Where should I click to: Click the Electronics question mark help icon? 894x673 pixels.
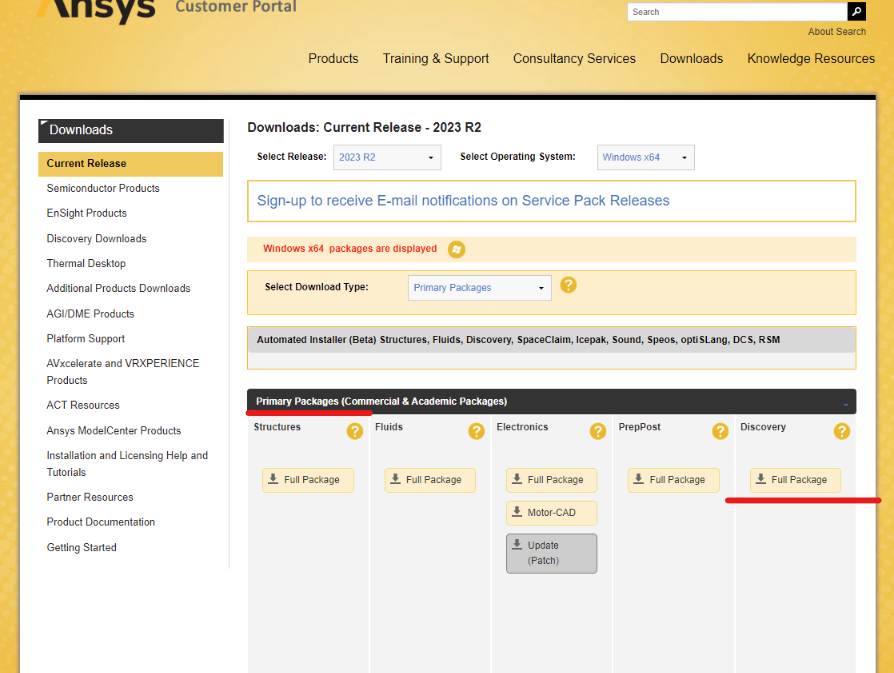click(x=598, y=431)
